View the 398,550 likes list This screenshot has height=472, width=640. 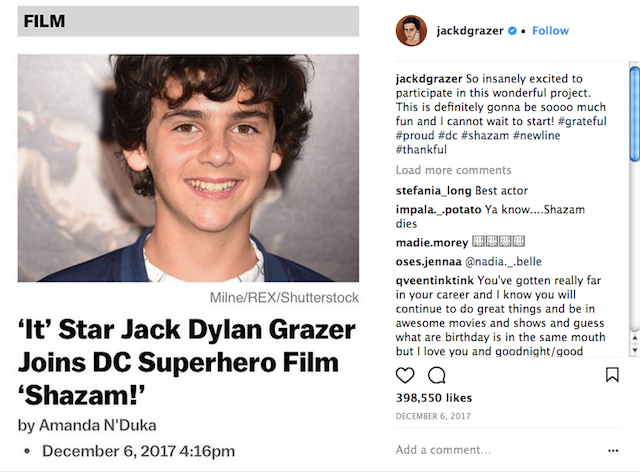[x=434, y=398]
